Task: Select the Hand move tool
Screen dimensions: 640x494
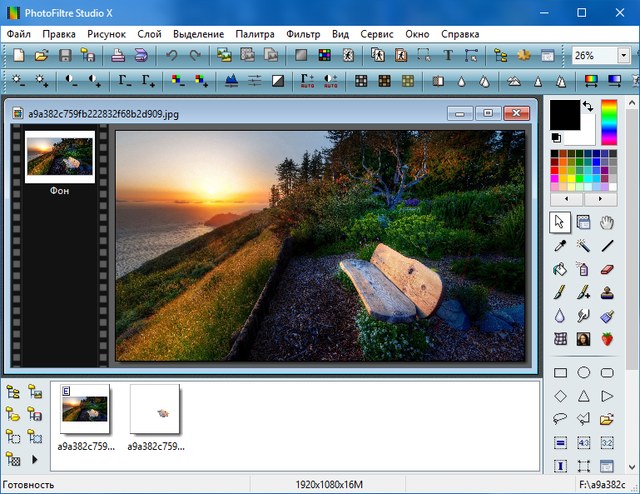Action: click(607, 222)
